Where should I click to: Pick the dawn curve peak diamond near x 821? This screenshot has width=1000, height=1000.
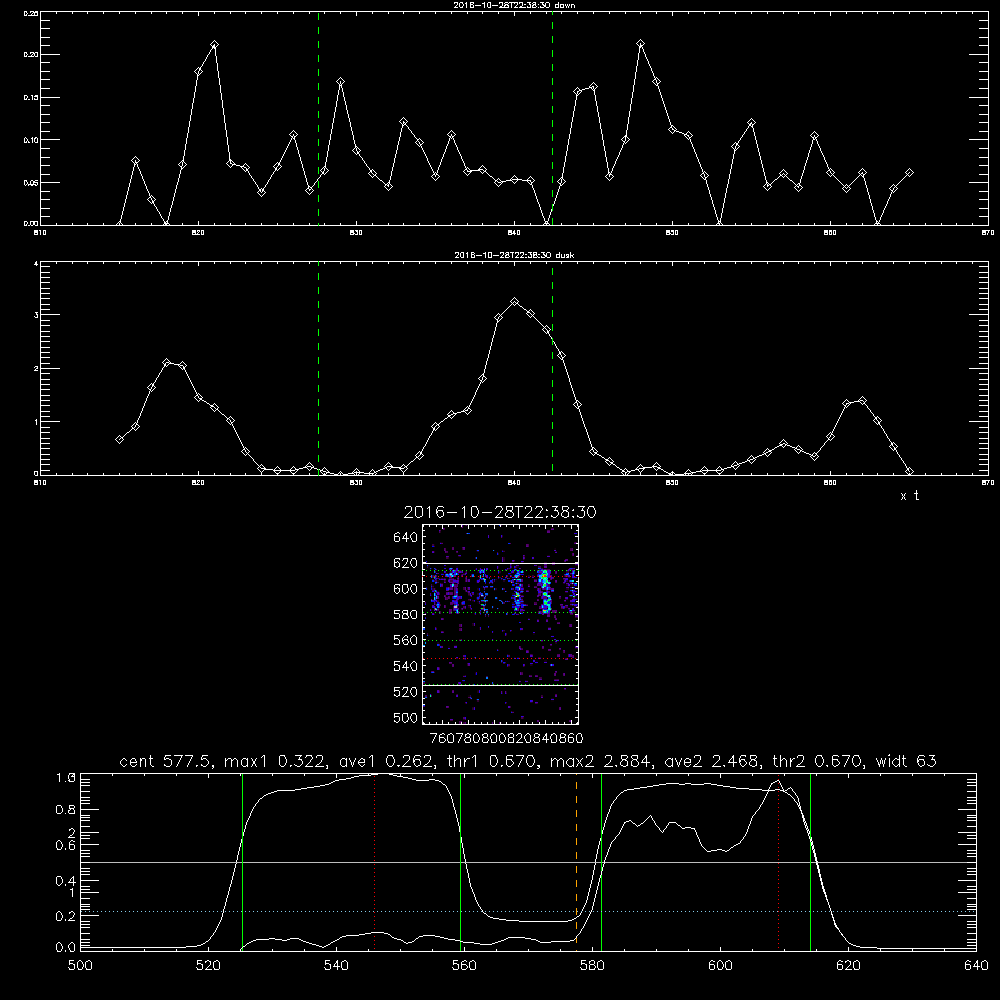coord(214,45)
